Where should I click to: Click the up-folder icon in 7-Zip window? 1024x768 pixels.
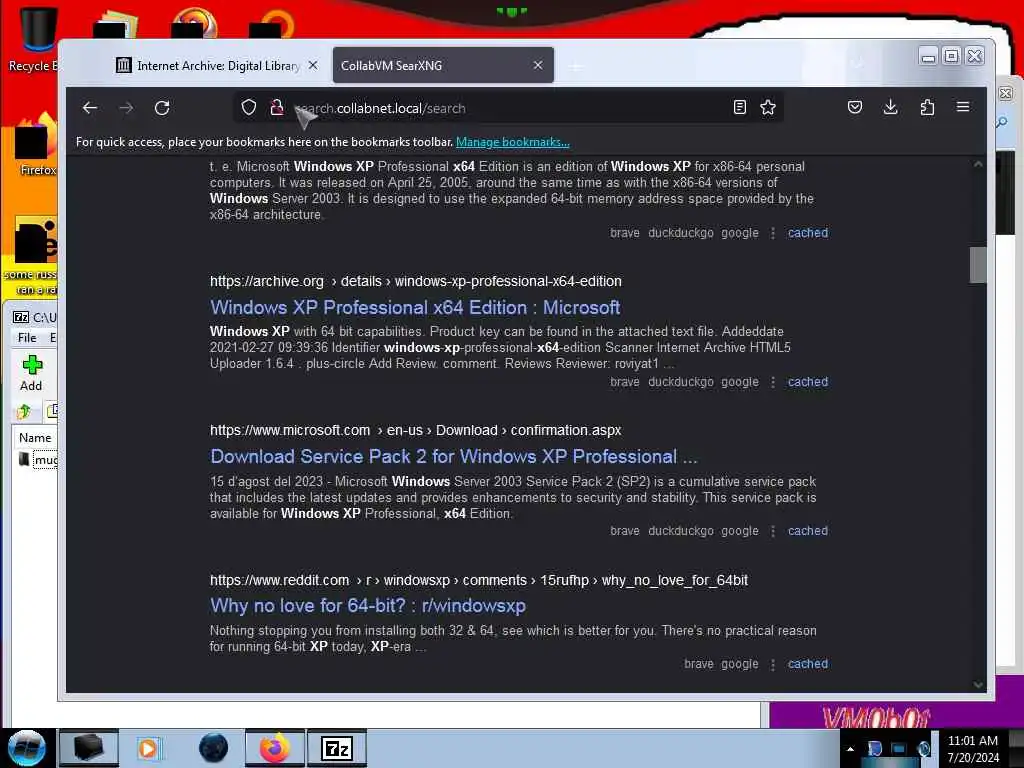click(x=24, y=411)
